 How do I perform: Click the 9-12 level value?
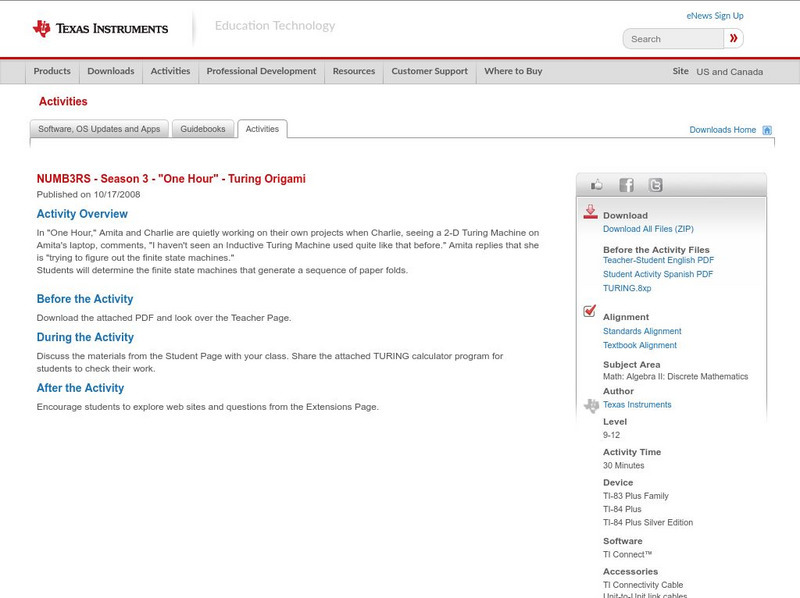click(611, 435)
